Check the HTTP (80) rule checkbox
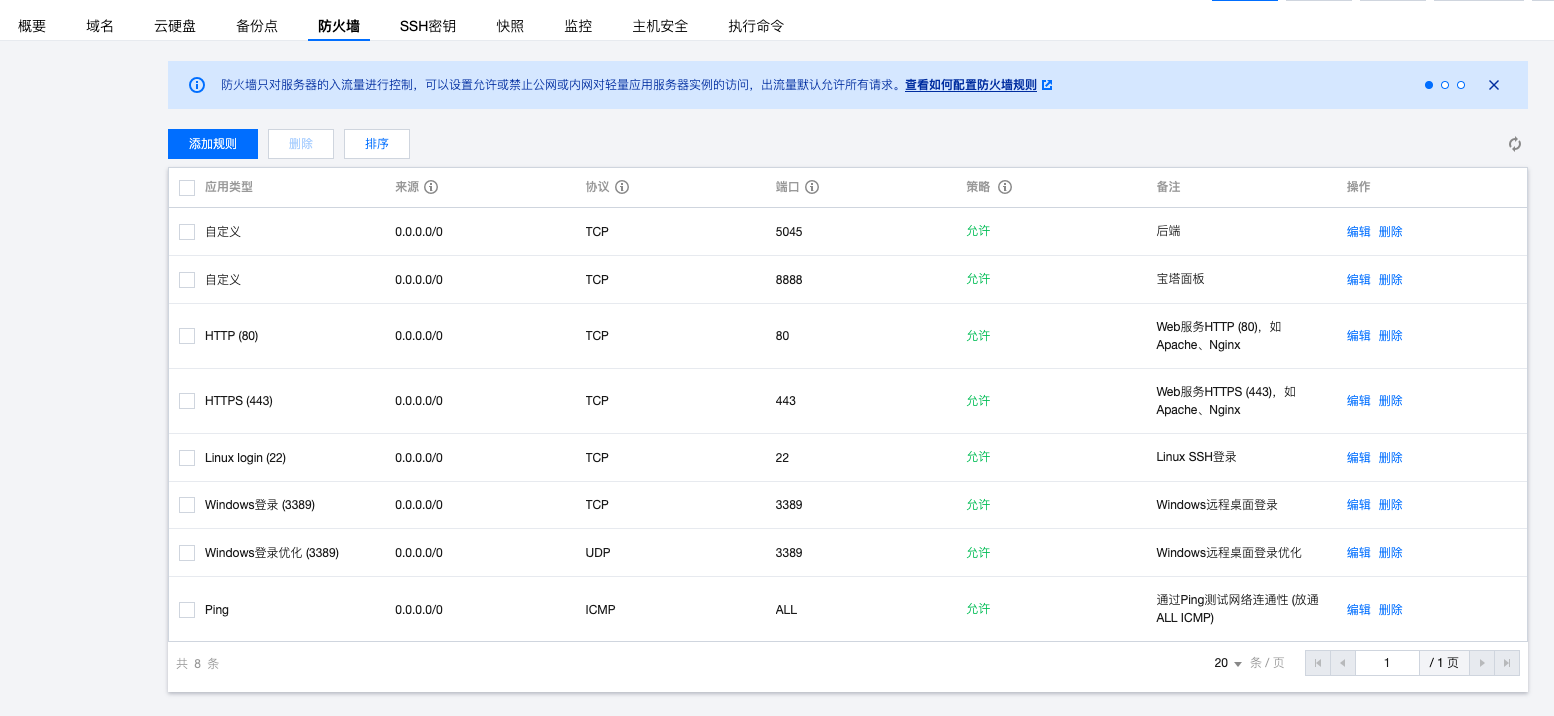The height and width of the screenshot is (716, 1554). point(186,335)
